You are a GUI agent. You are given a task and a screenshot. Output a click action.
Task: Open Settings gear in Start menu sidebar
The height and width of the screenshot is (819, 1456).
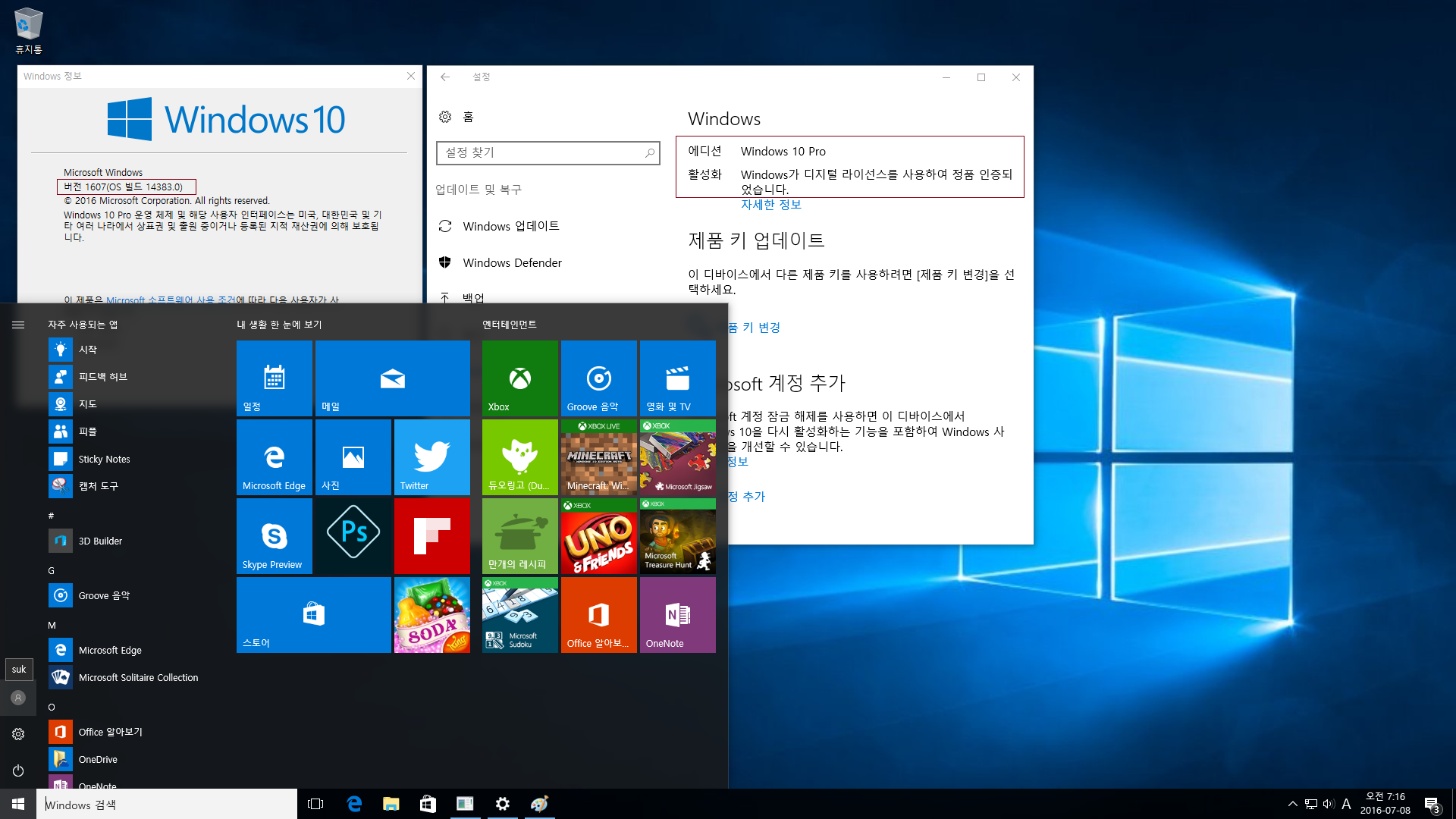click(18, 734)
